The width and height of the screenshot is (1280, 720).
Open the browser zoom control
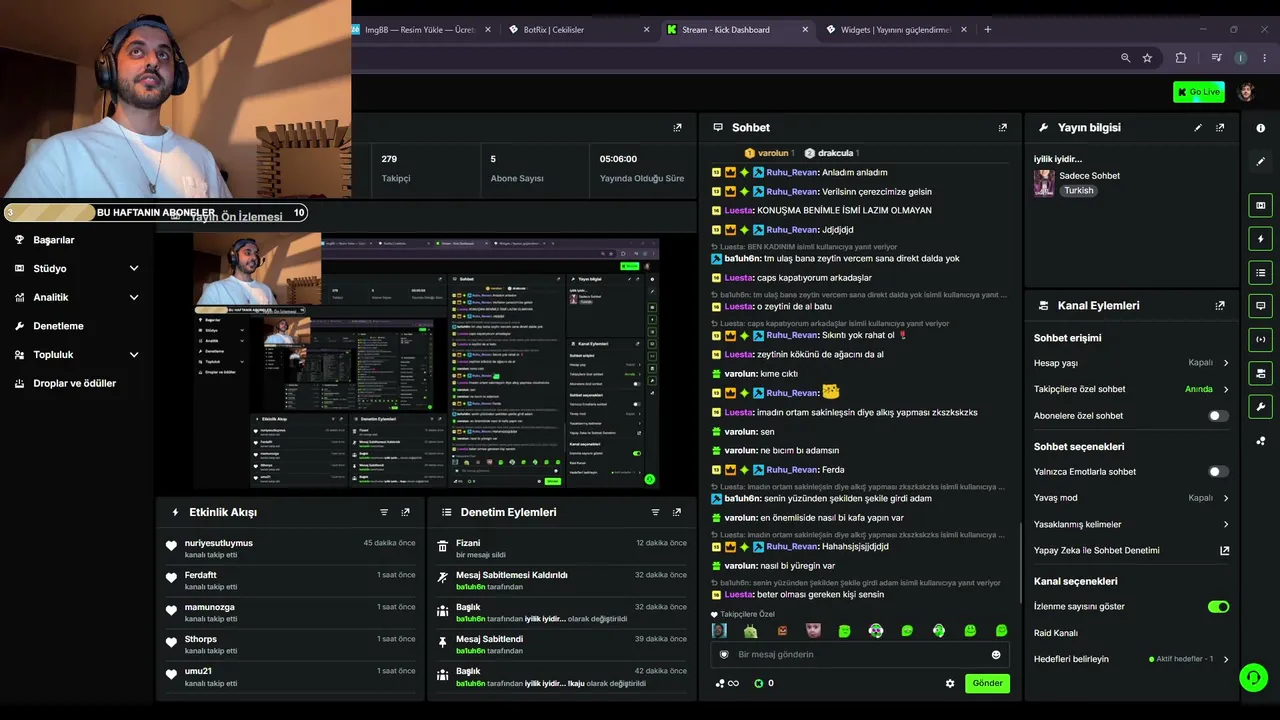(x=1126, y=58)
